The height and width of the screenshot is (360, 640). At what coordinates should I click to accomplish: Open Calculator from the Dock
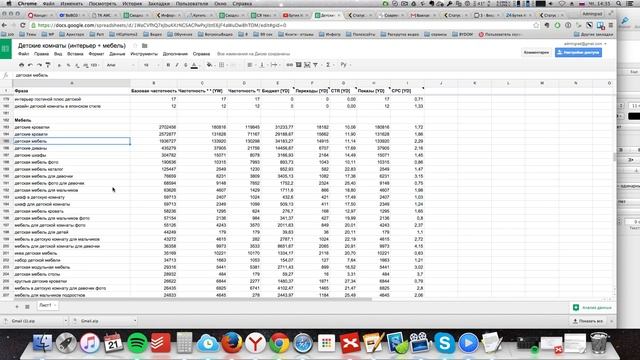[x=184, y=343]
